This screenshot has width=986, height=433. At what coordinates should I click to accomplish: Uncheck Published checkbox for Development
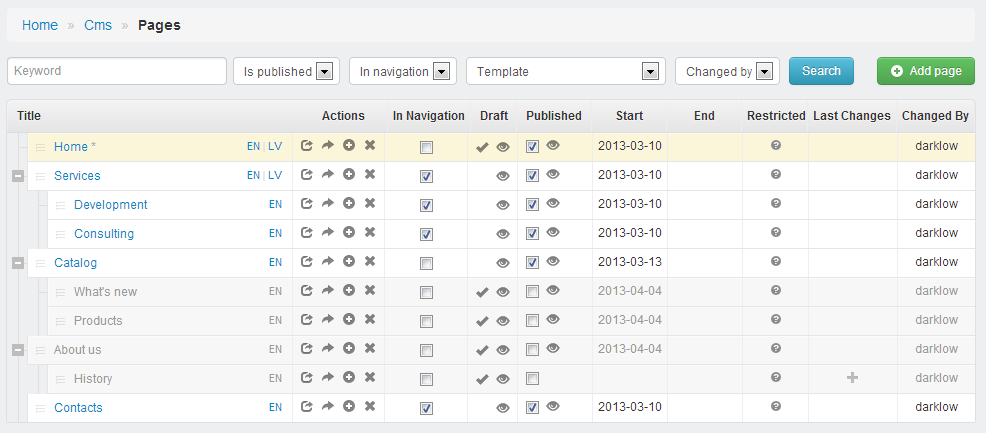[532, 205]
